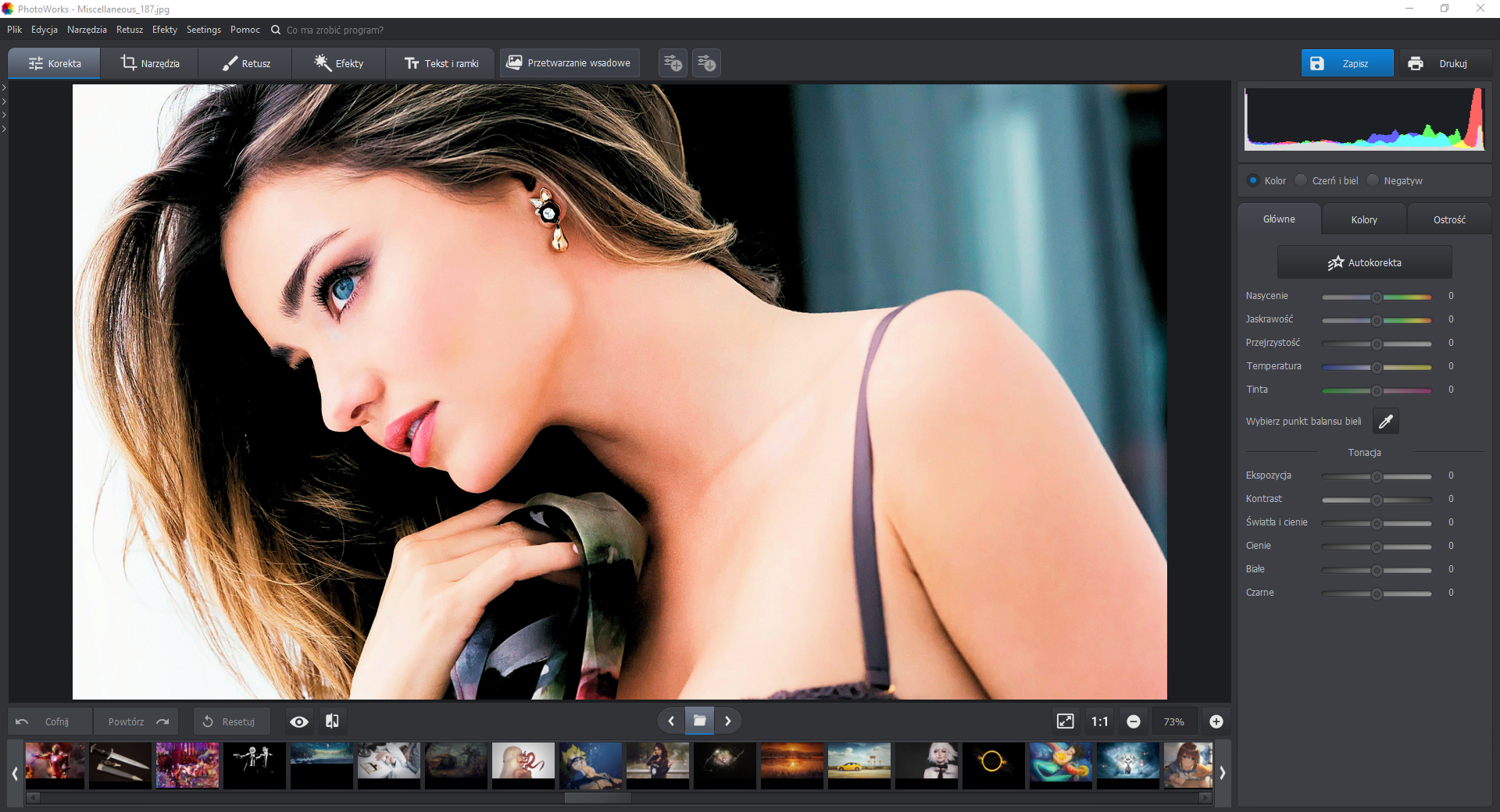Go to previous photo arrow
This screenshot has width=1500, height=812.
click(671, 721)
